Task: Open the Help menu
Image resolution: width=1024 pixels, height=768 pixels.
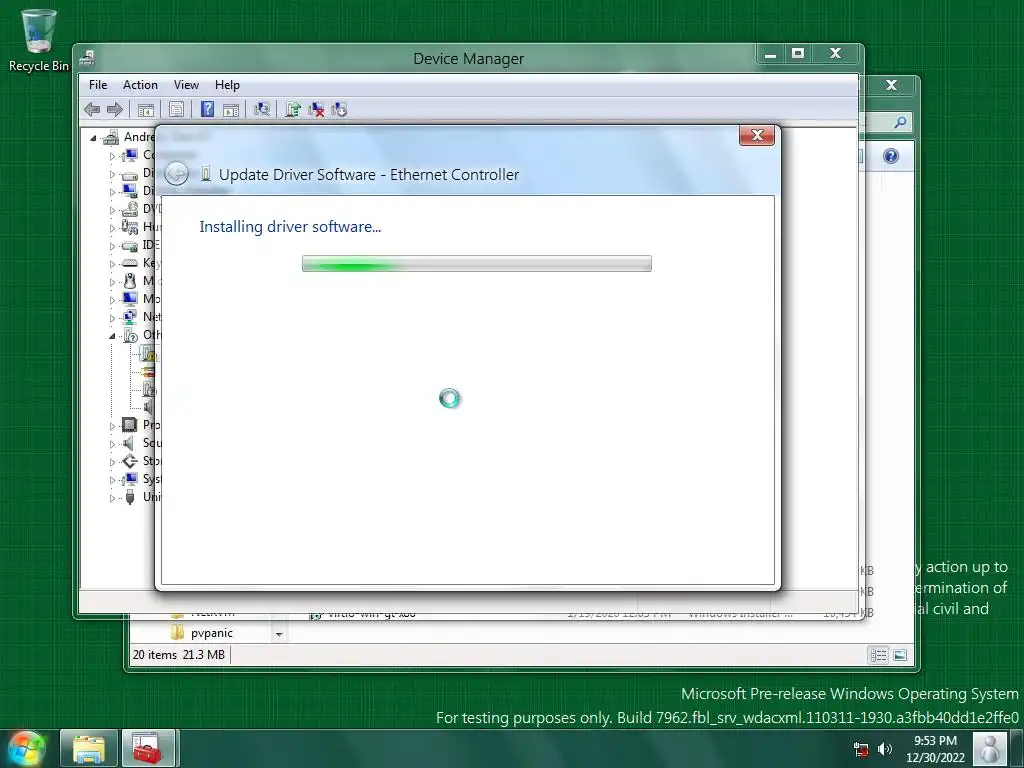Action: tap(227, 85)
